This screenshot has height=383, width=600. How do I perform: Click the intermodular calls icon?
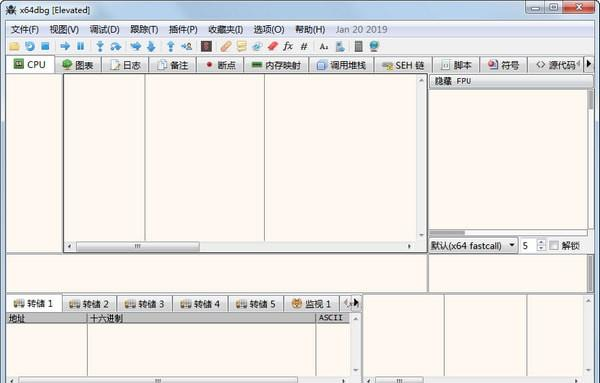coord(340,47)
